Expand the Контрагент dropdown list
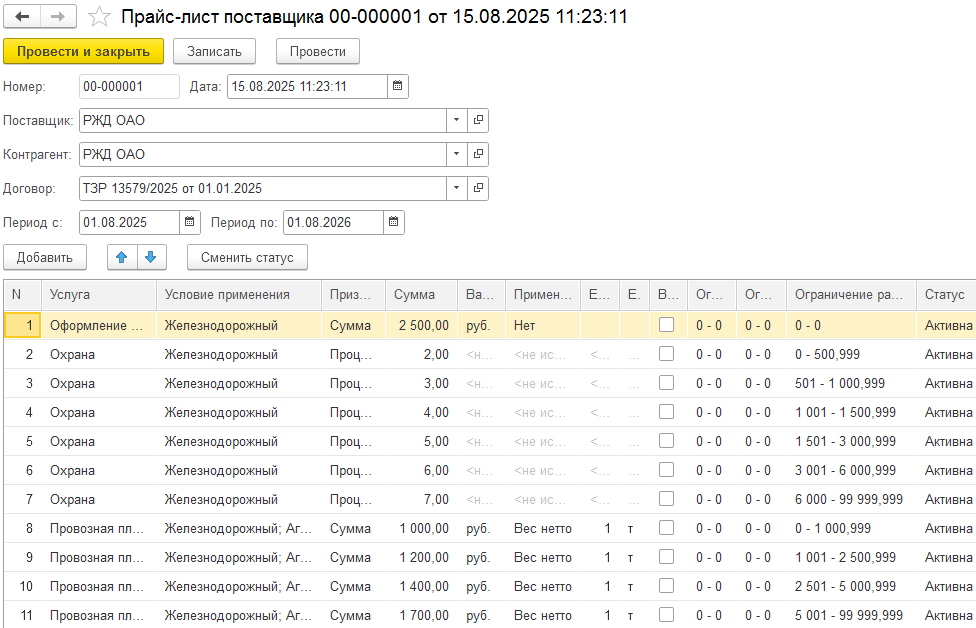Image resolution: width=976 pixels, height=628 pixels. pos(456,155)
